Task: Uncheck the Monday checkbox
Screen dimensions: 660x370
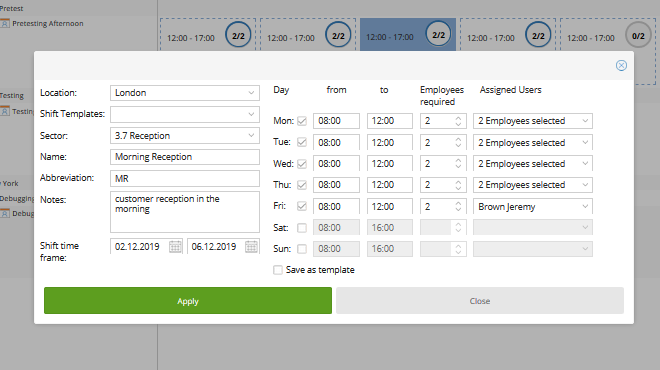Action: [302, 121]
